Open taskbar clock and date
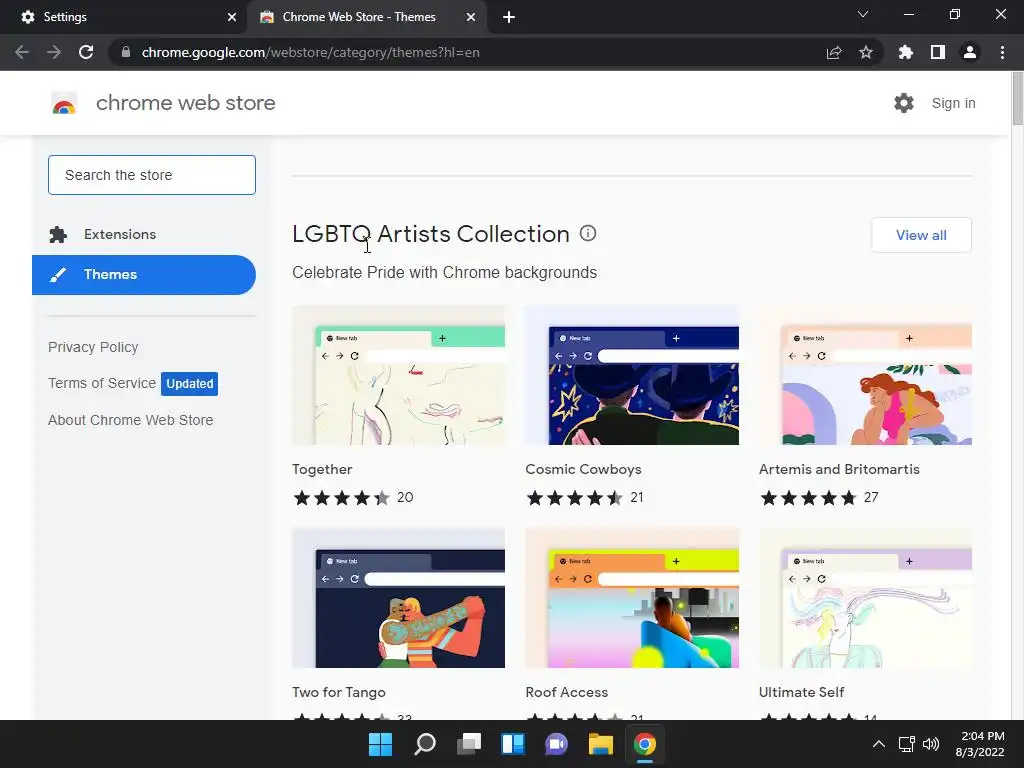The width and height of the screenshot is (1024, 768). click(980, 744)
